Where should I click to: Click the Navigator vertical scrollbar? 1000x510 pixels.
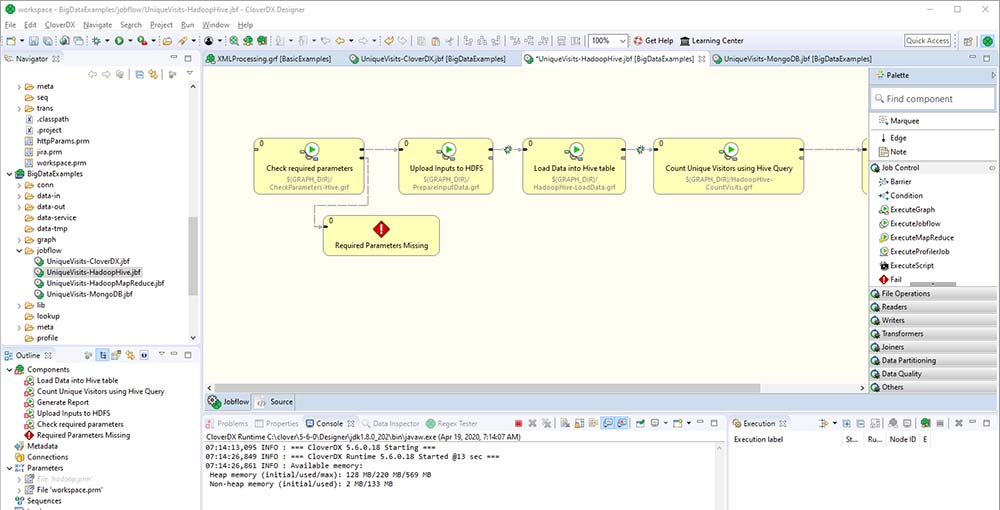click(x=193, y=255)
